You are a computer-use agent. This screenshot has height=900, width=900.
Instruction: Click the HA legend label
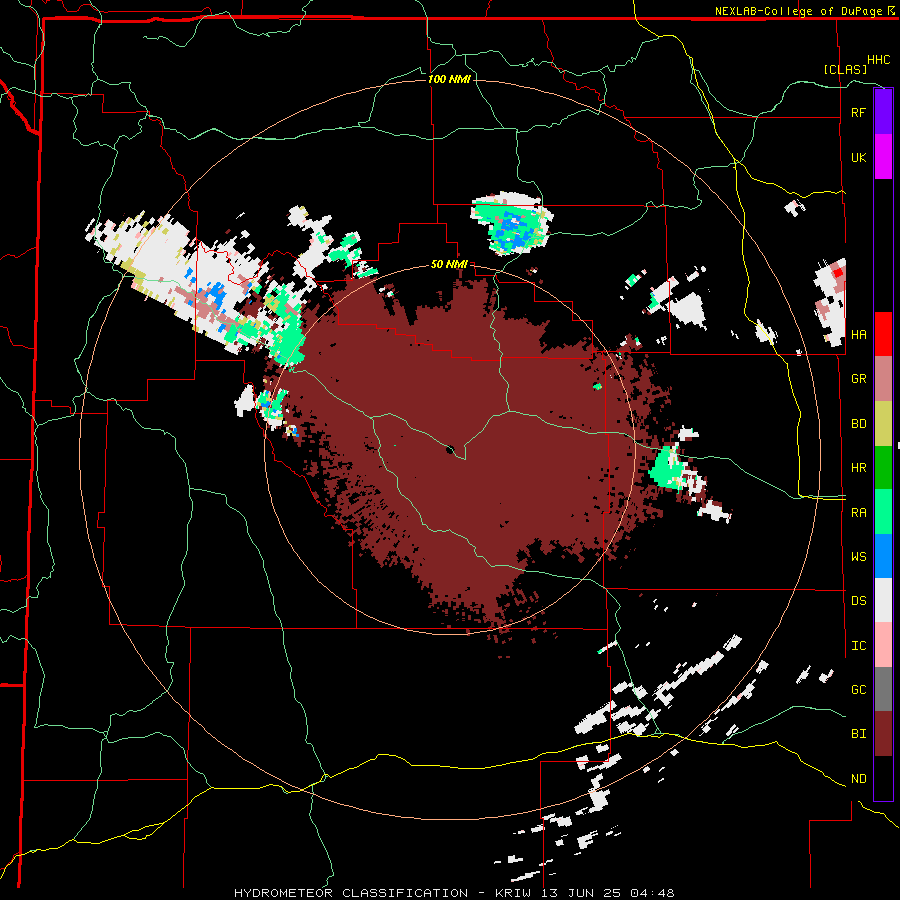(858, 334)
